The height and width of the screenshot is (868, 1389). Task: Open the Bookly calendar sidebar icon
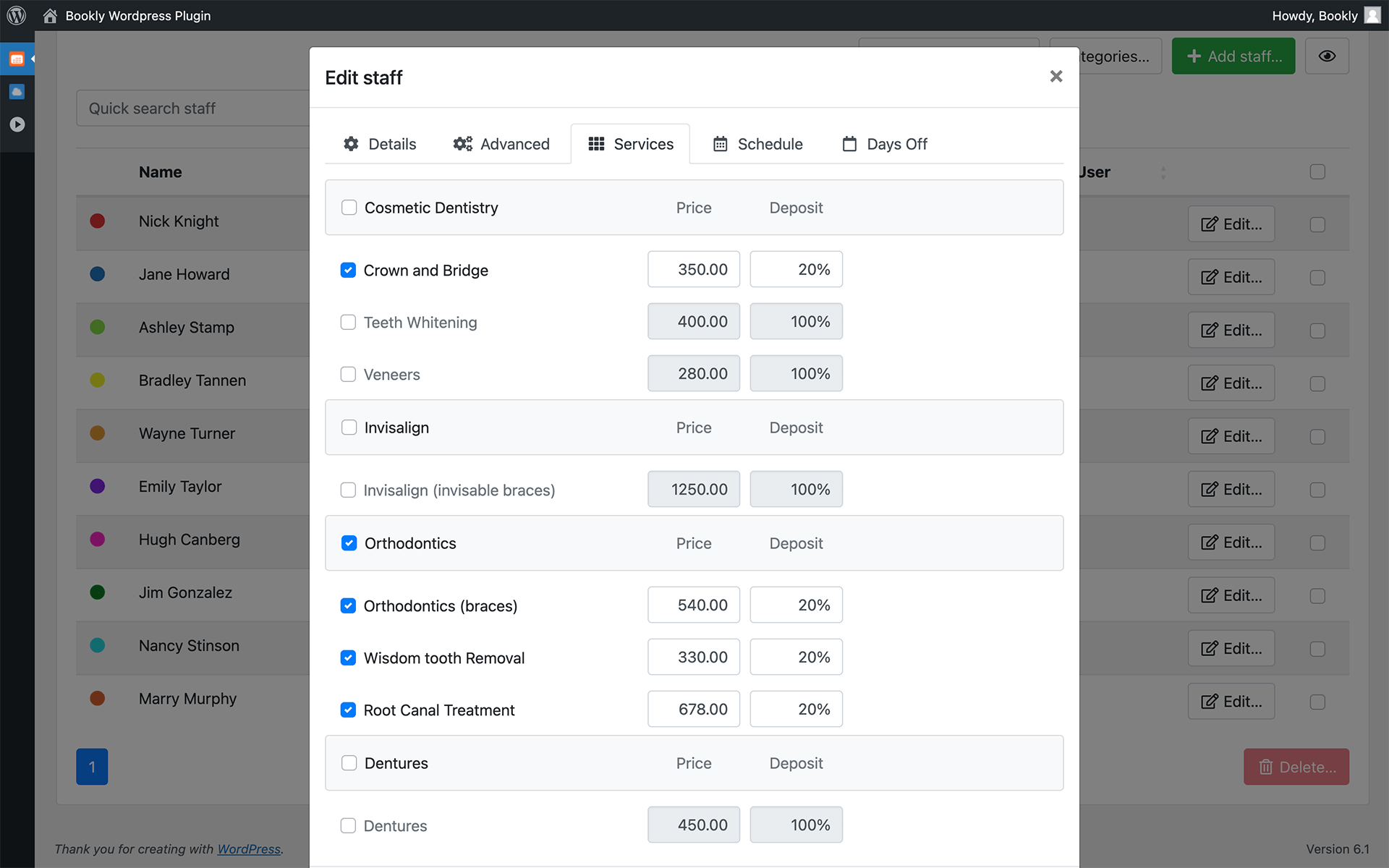pos(17,59)
